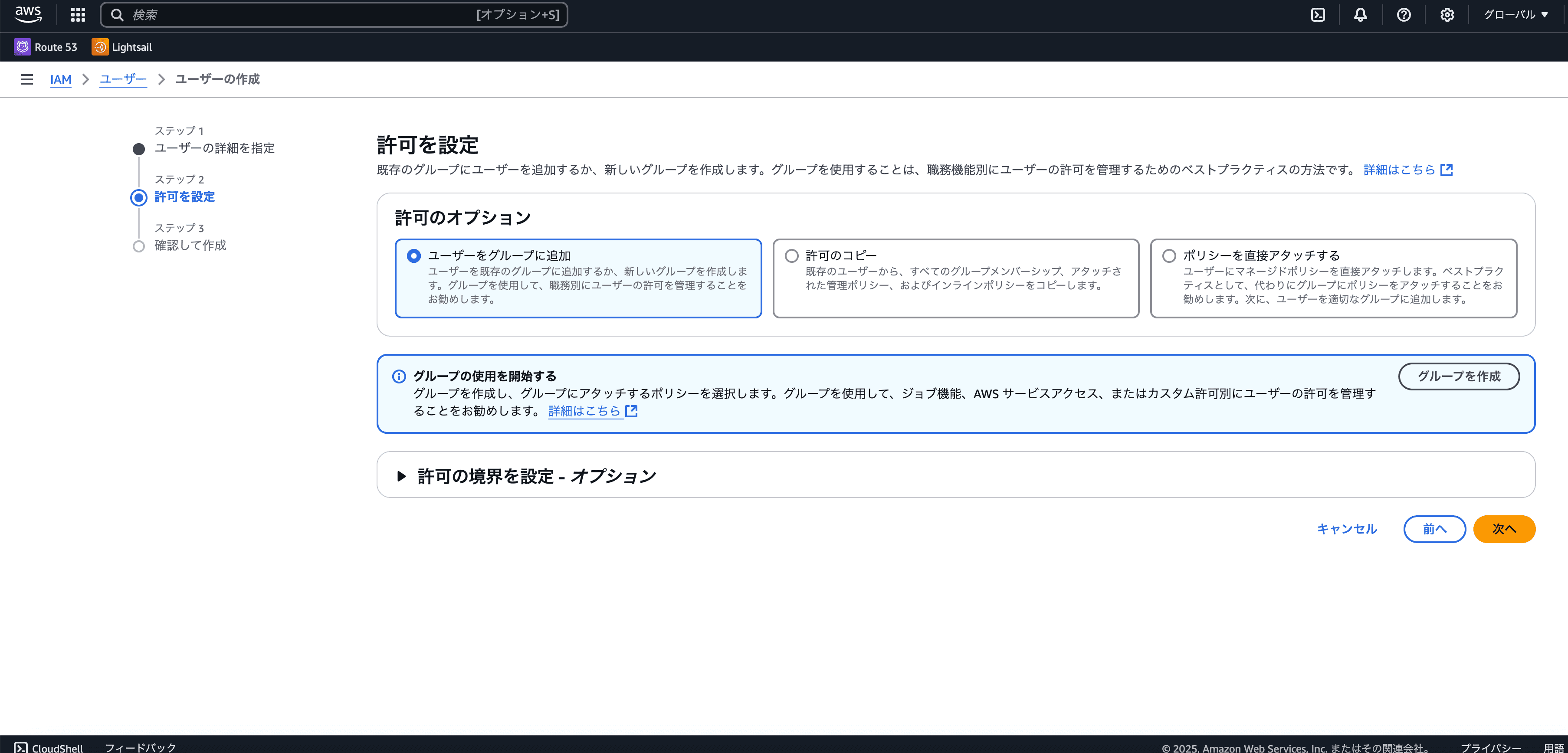The height and width of the screenshot is (753, 1568).
Task: Open CloudShell label in footer
Action: click(57, 747)
